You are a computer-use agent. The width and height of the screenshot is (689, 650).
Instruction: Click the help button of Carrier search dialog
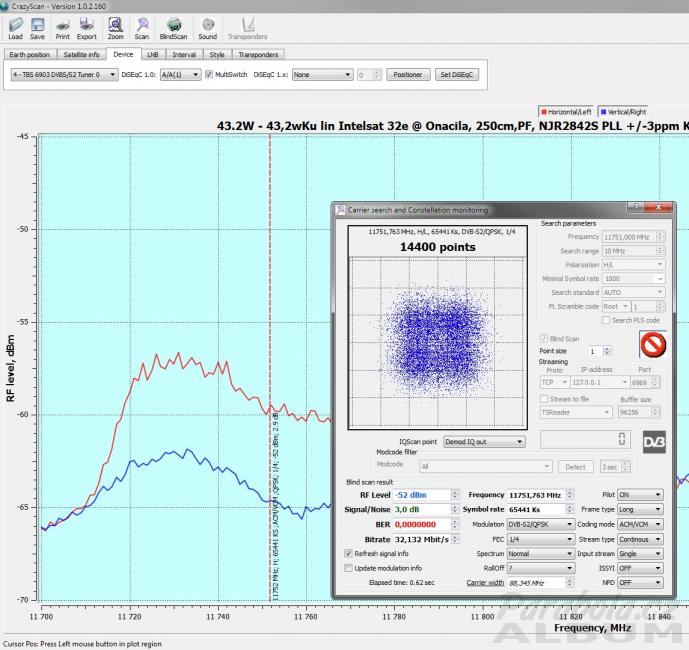tap(635, 207)
